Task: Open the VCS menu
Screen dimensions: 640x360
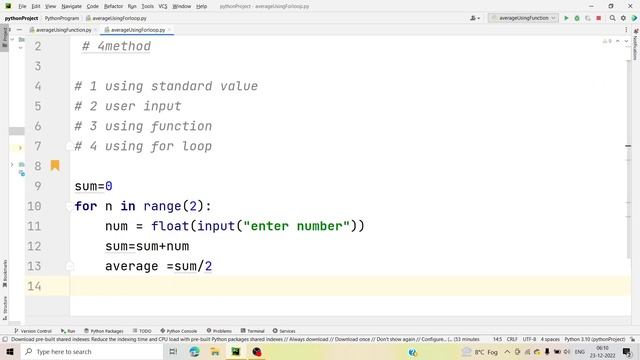Action: coord(163,6)
